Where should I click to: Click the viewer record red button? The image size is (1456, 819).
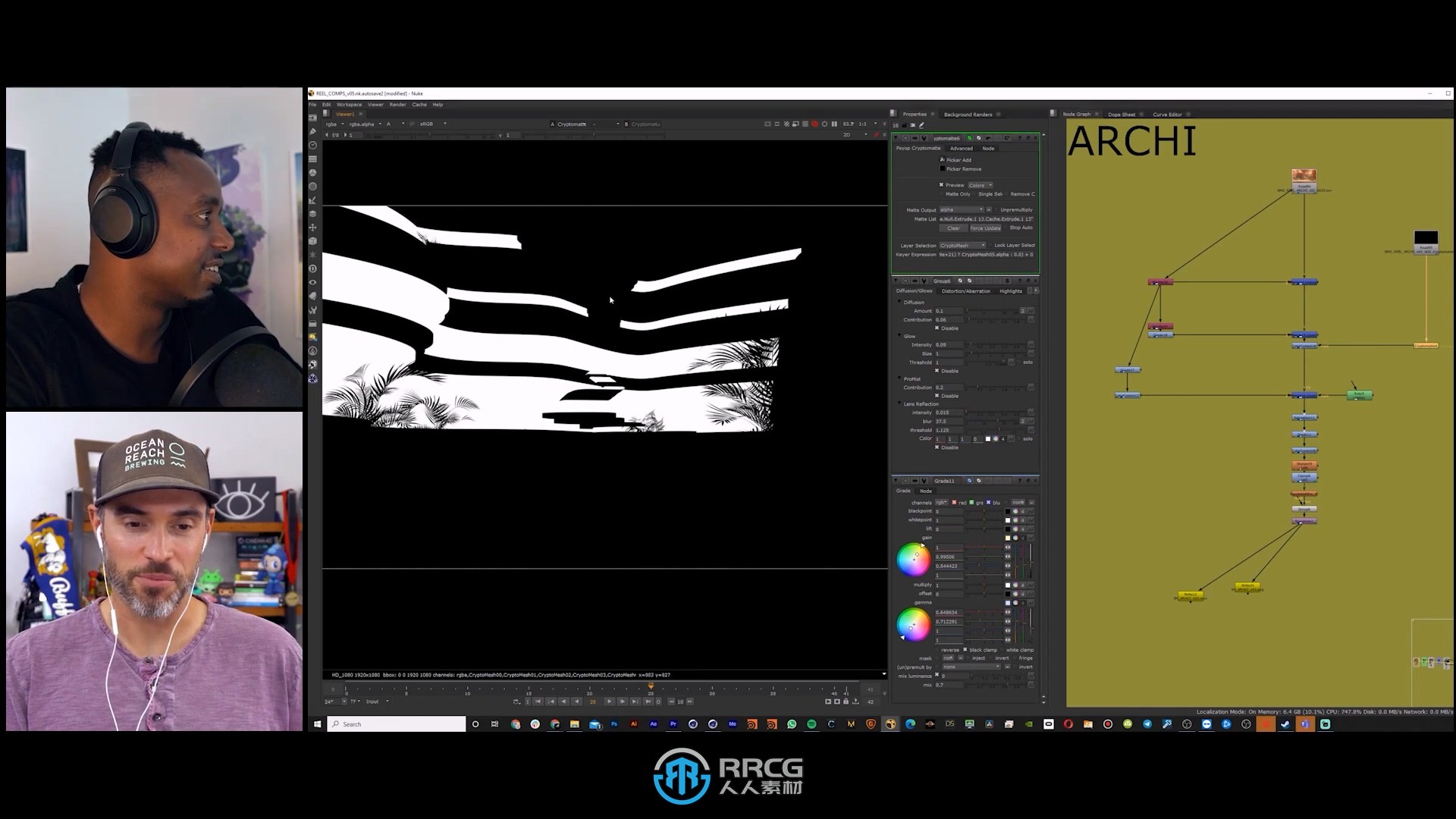(815, 124)
